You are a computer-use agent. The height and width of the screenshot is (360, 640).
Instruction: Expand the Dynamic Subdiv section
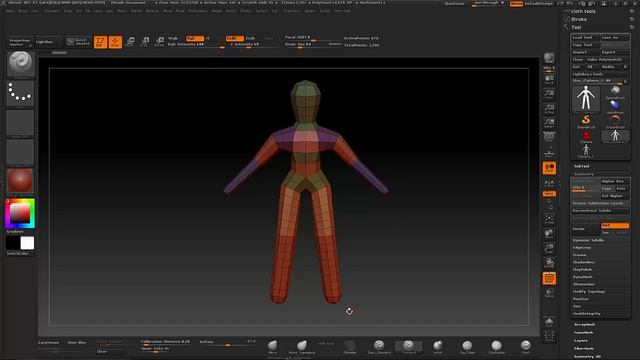(588, 240)
